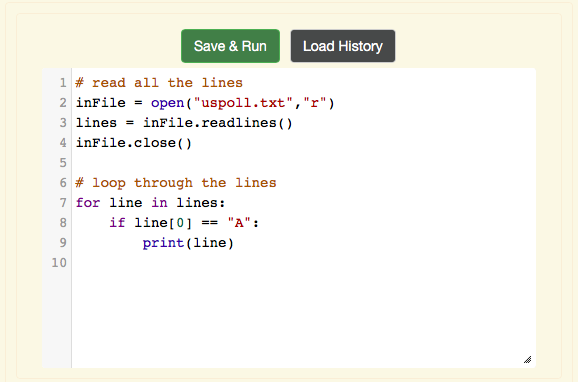This screenshot has height=382, width=578.
Task: Click the 'lines = inFile.readlines()' line
Action: [184, 123]
